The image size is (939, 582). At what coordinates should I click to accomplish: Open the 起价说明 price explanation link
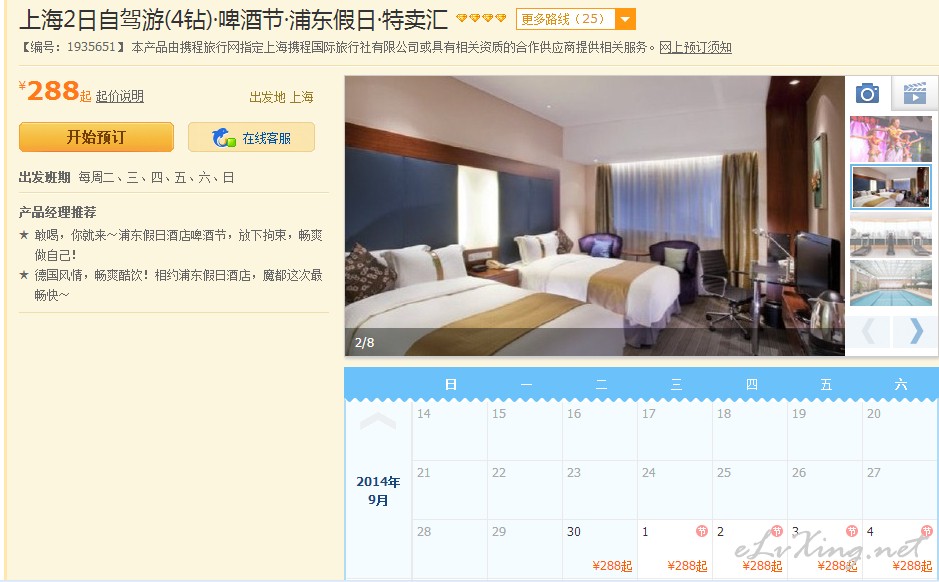point(120,96)
